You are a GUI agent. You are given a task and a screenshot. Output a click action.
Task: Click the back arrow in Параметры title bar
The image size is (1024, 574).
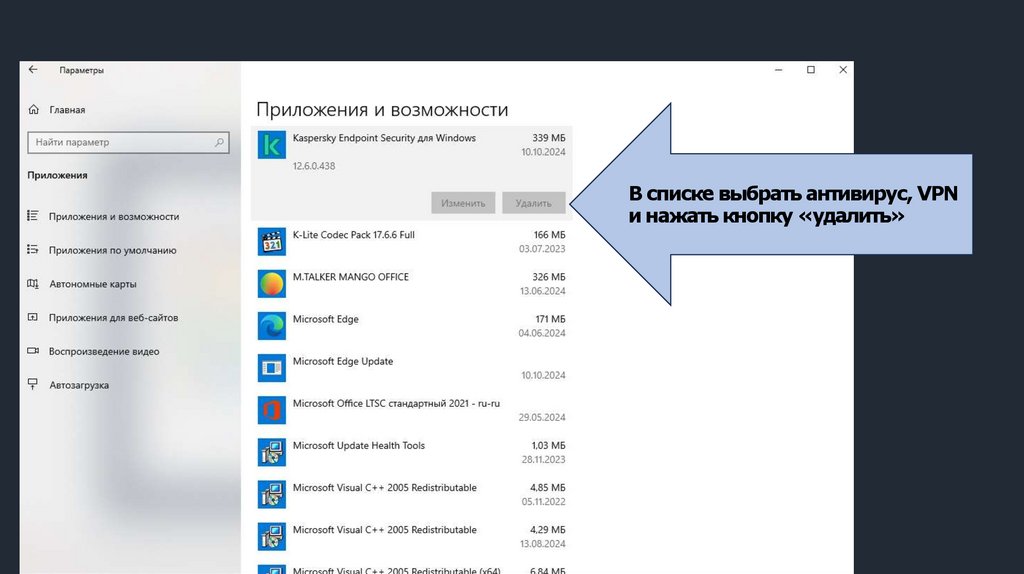pyautogui.click(x=33, y=69)
